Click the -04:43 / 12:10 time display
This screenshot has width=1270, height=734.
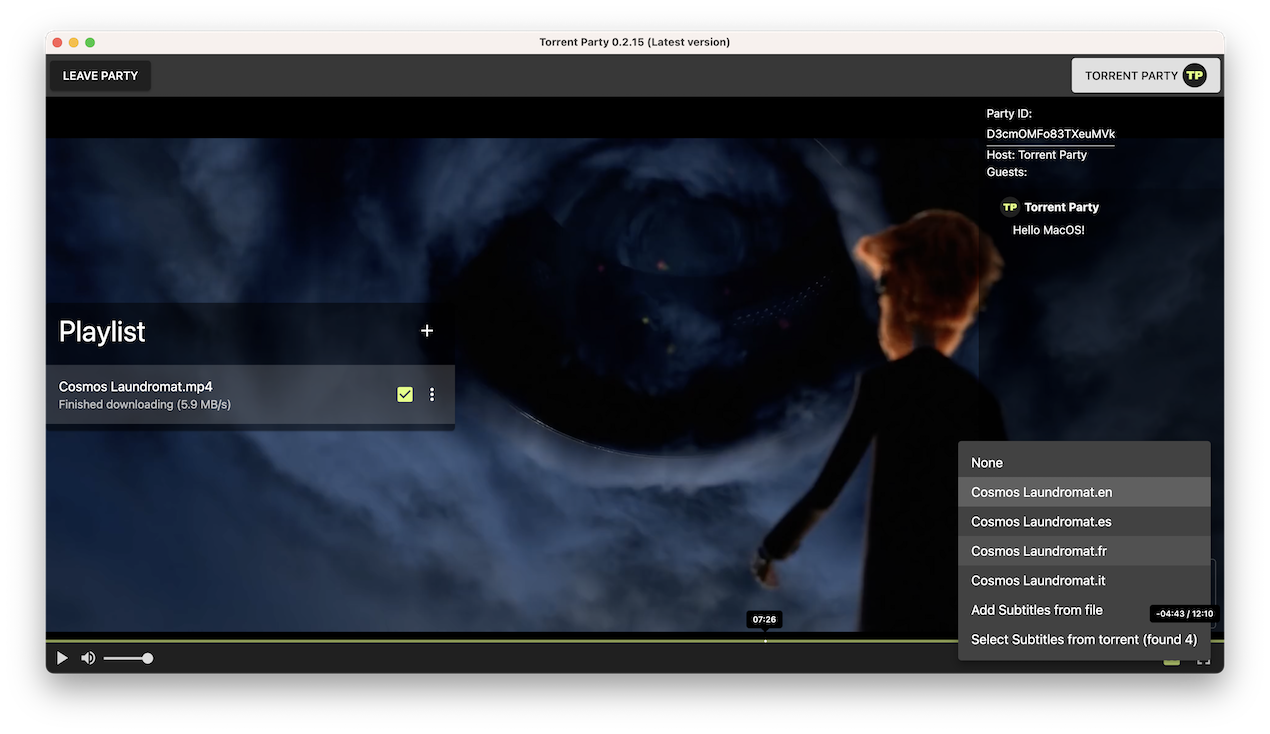click(x=1185, y=614)
